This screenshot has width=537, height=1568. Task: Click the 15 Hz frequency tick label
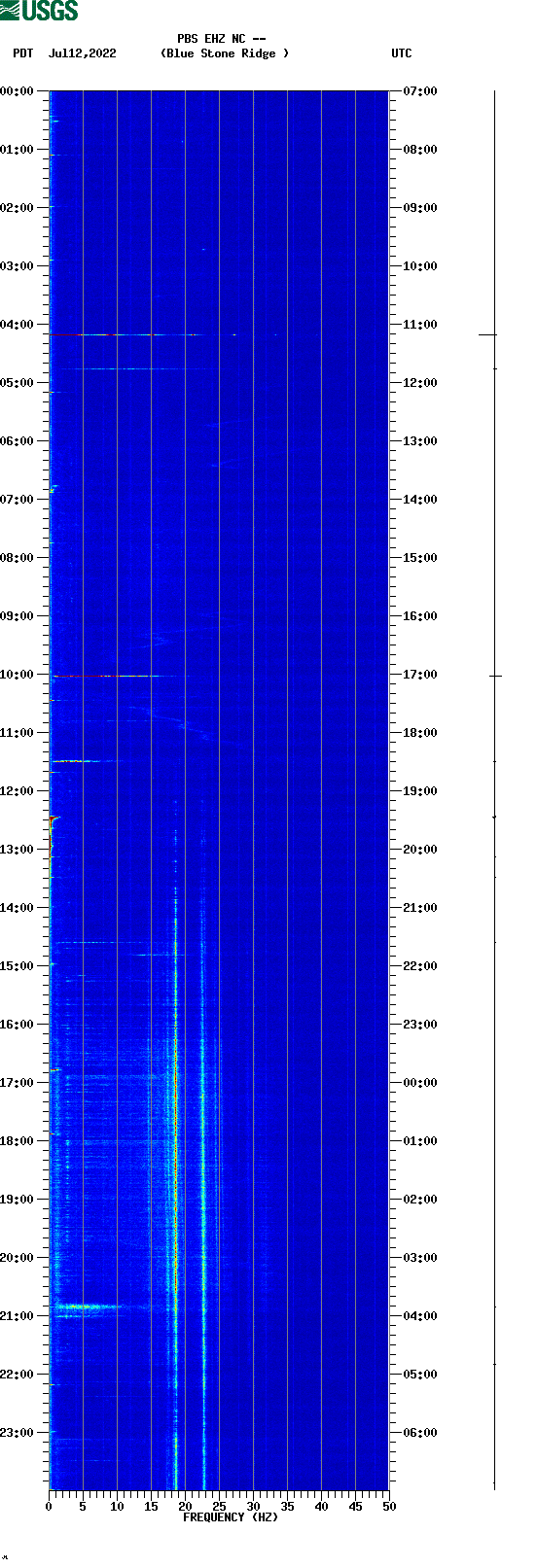(151, 1507)
